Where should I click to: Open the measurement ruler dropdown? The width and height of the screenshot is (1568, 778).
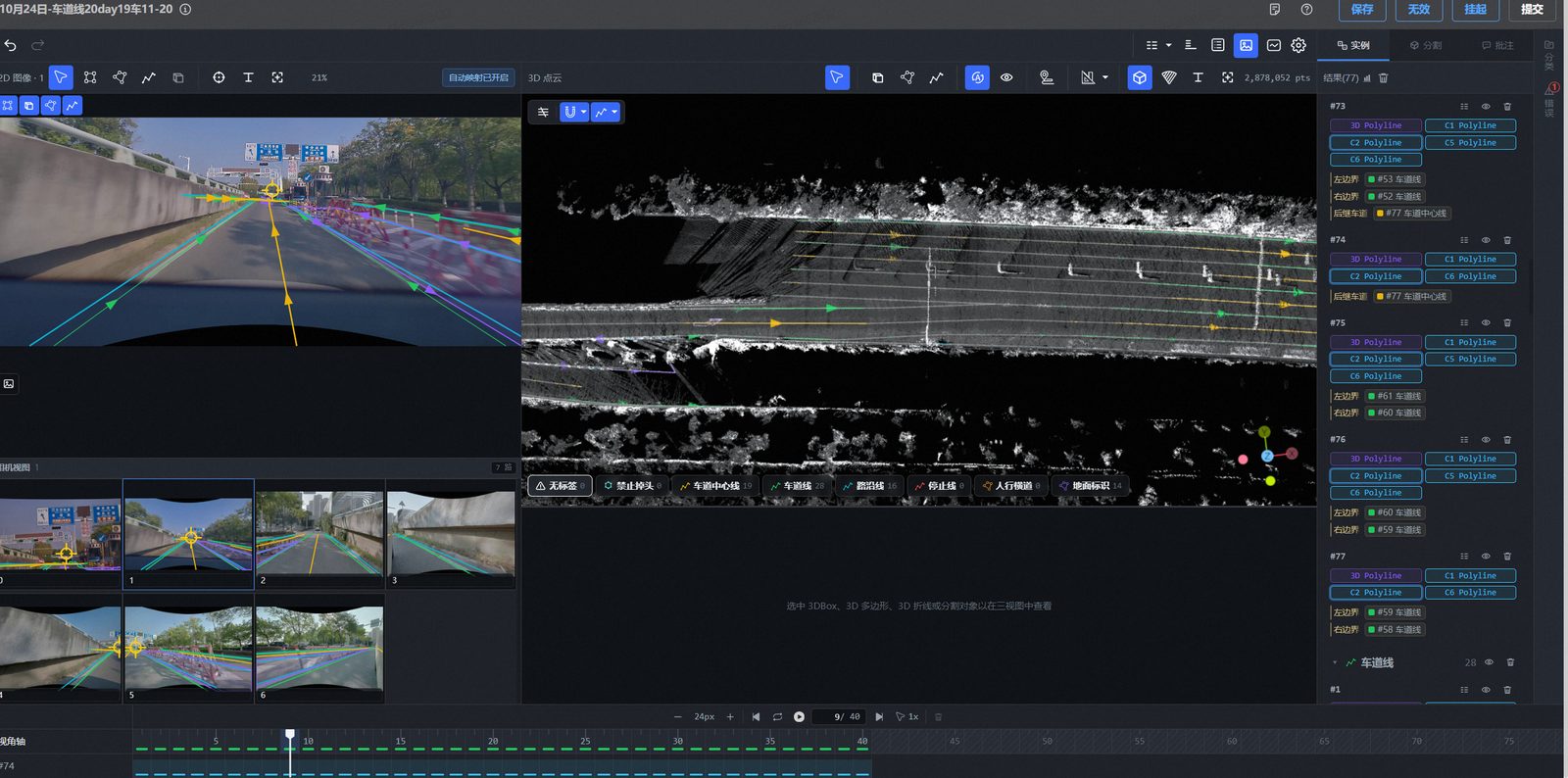point(1104,77)
